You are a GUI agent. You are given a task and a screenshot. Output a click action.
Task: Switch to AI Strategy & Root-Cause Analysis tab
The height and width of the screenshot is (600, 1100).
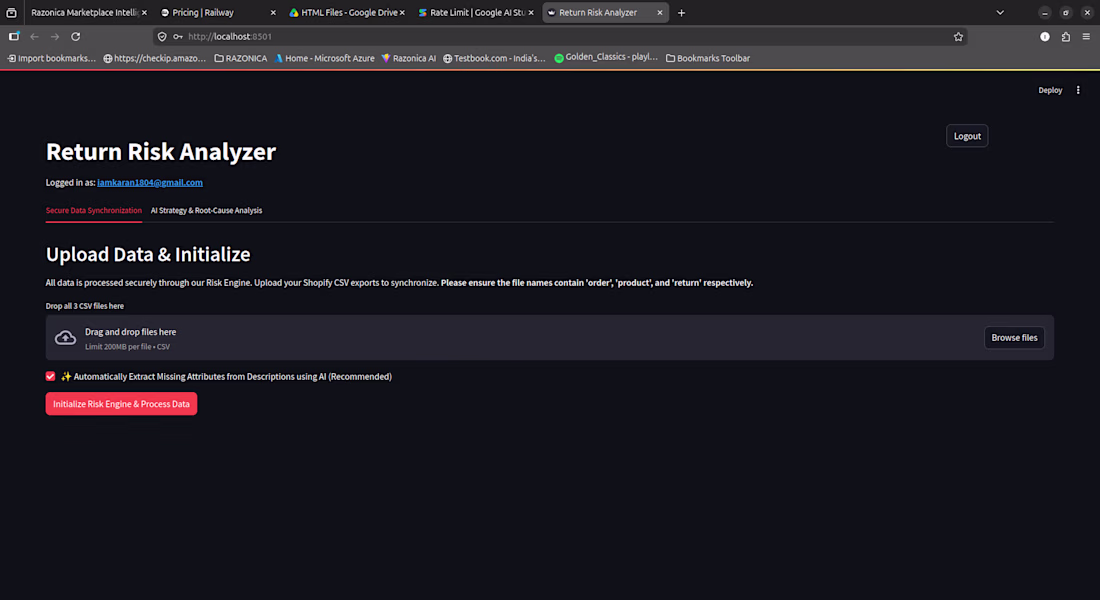pos(206,211)
